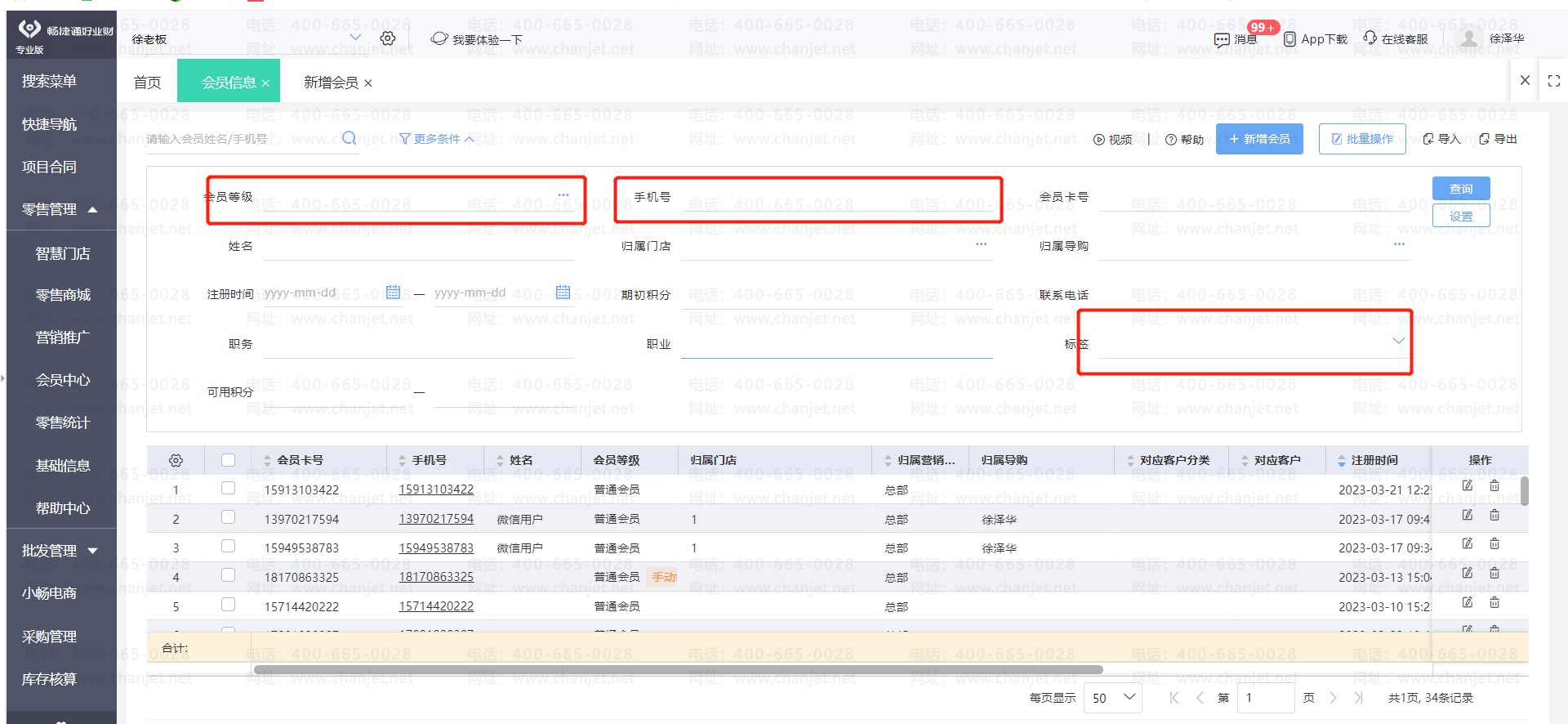Open phone link 13970217594
Viewport: 1568px width, 724px height.
coord(436,519)
